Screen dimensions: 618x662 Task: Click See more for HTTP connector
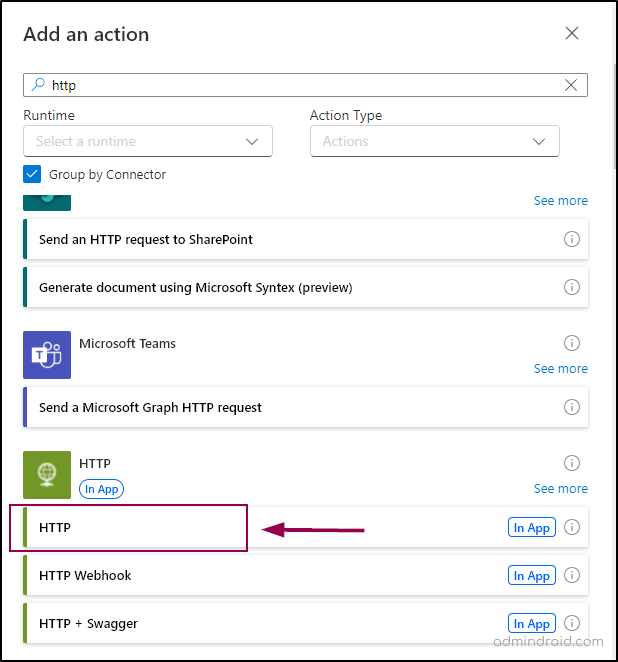tap(560, 488)
